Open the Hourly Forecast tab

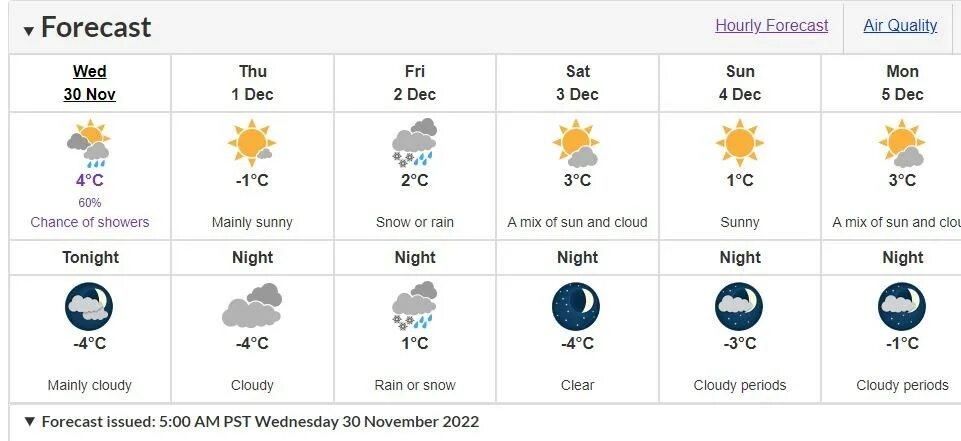[772, 26]
